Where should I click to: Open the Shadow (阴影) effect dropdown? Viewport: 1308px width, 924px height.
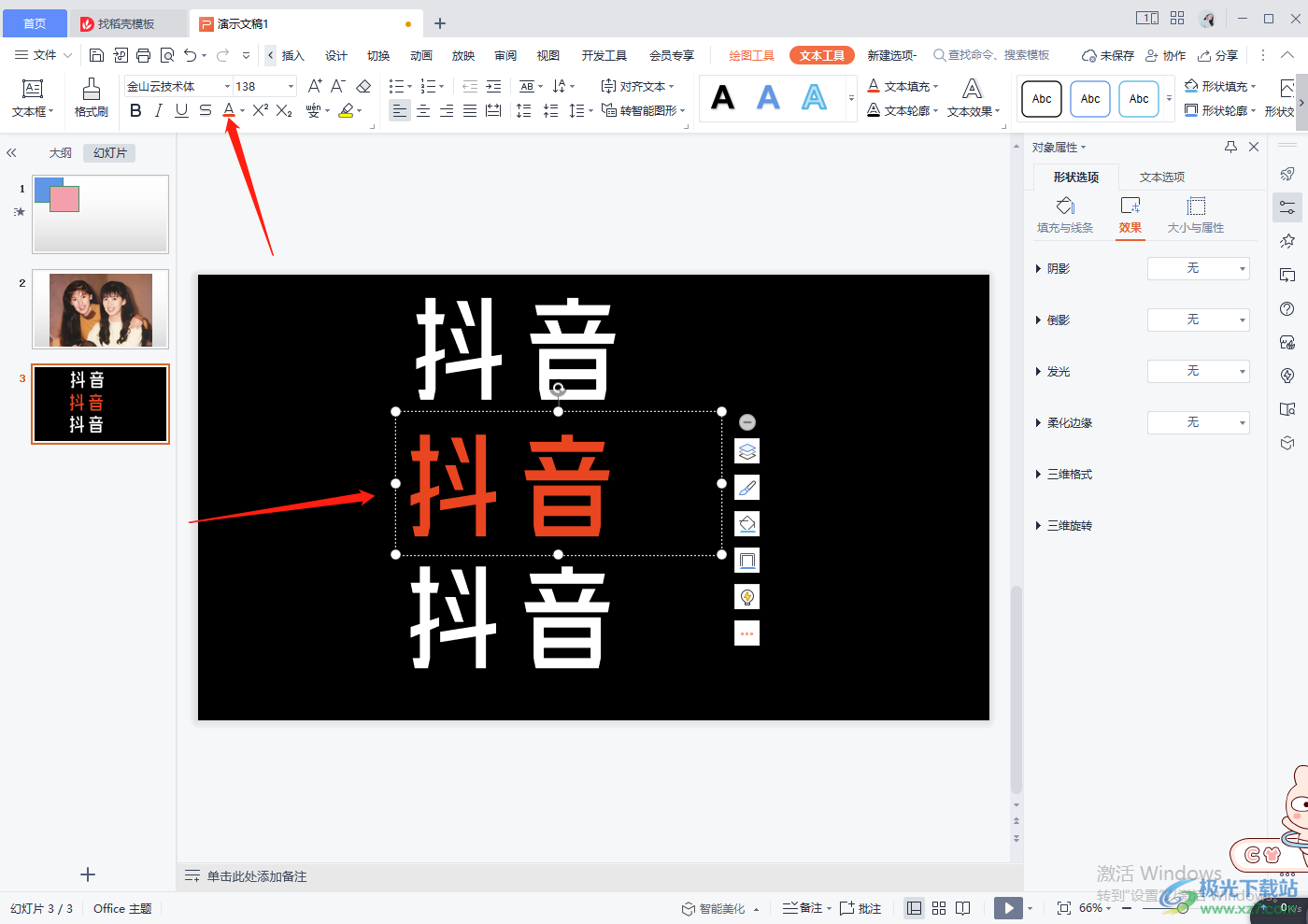click(x=1199, y=268)
